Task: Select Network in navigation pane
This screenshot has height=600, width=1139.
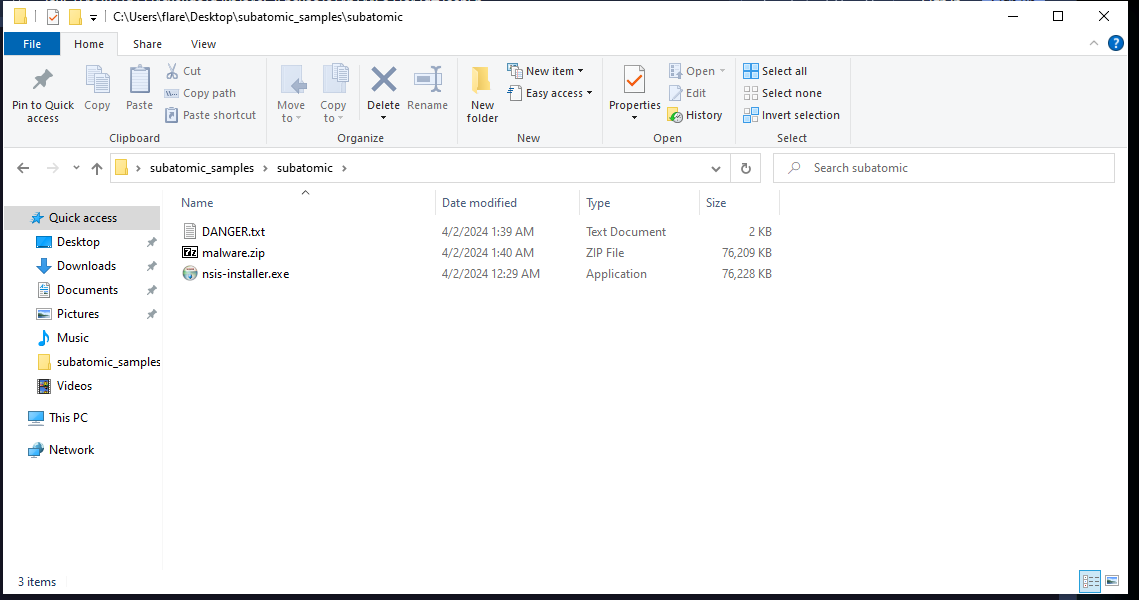Action: (x=71, y=450)
